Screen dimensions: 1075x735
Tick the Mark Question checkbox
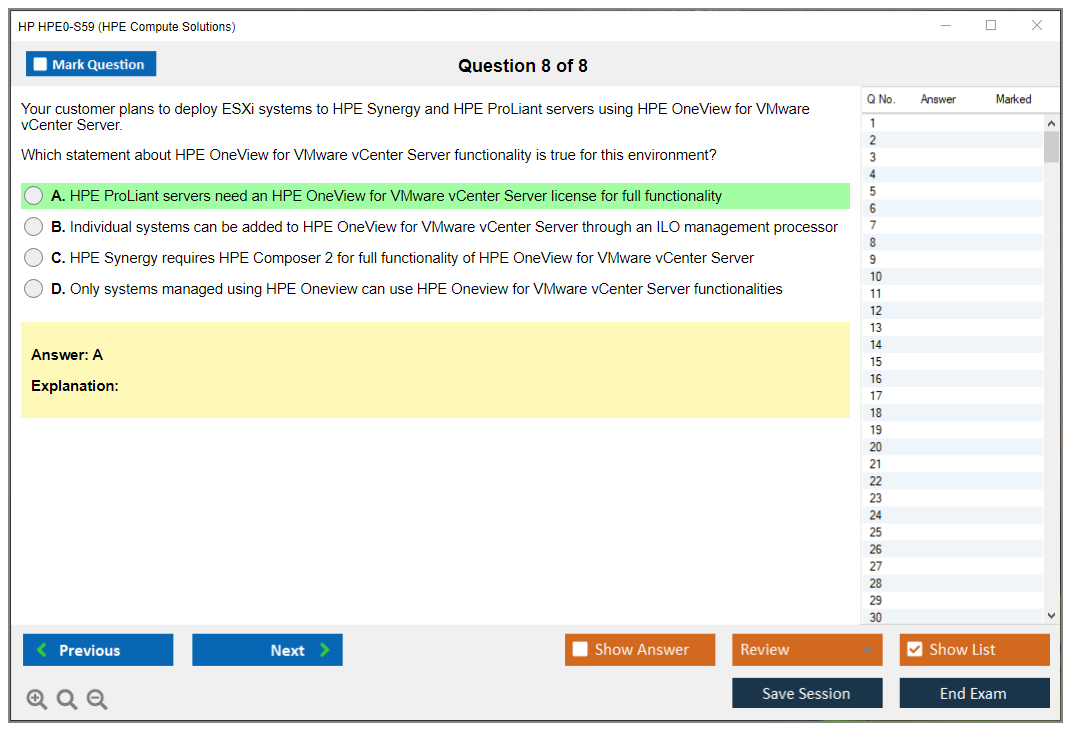41,65
